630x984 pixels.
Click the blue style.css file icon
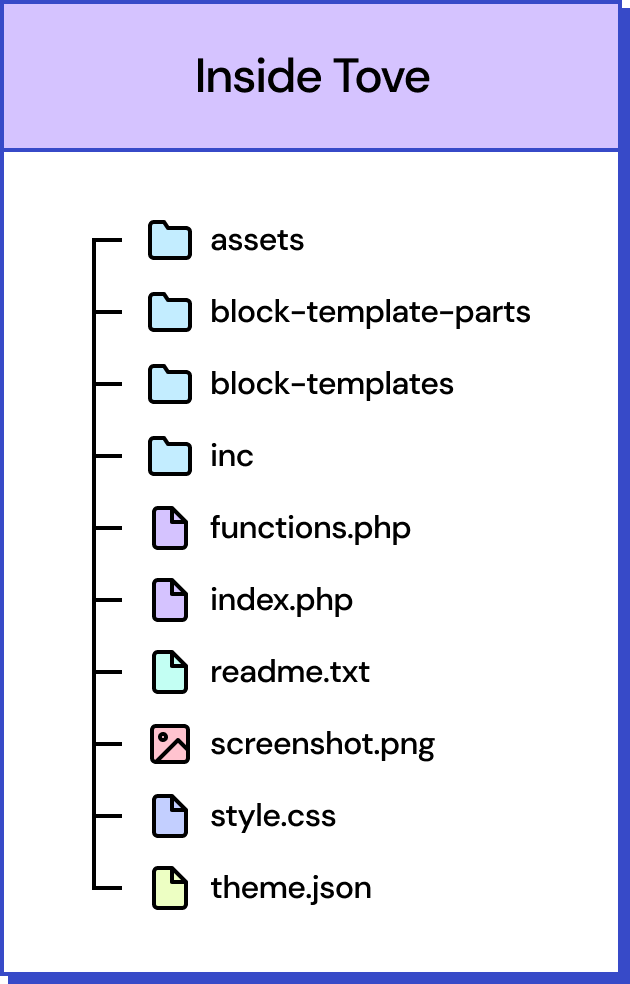[x=170, y=816]
